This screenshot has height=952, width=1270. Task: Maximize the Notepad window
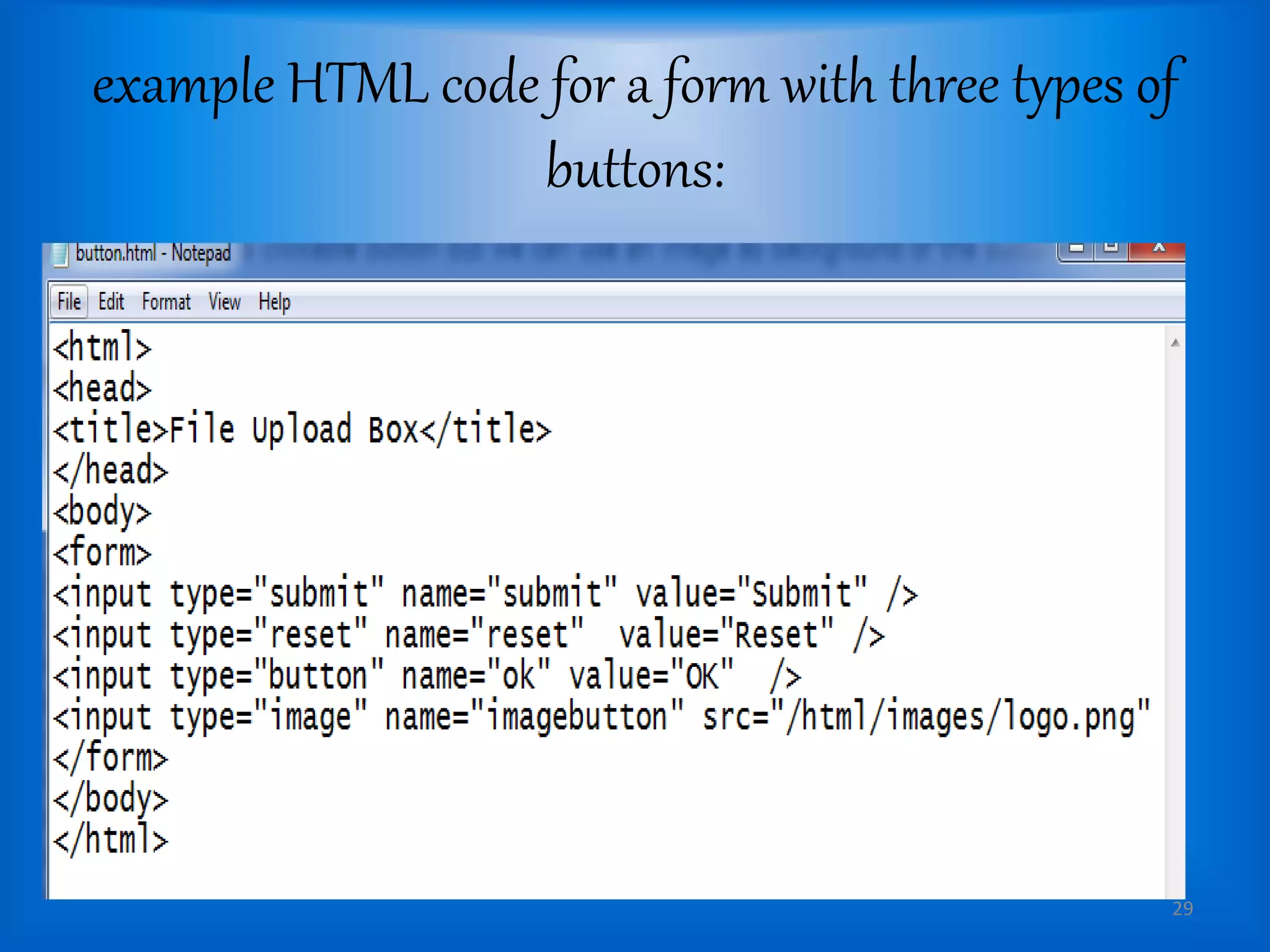(1111, 250)
